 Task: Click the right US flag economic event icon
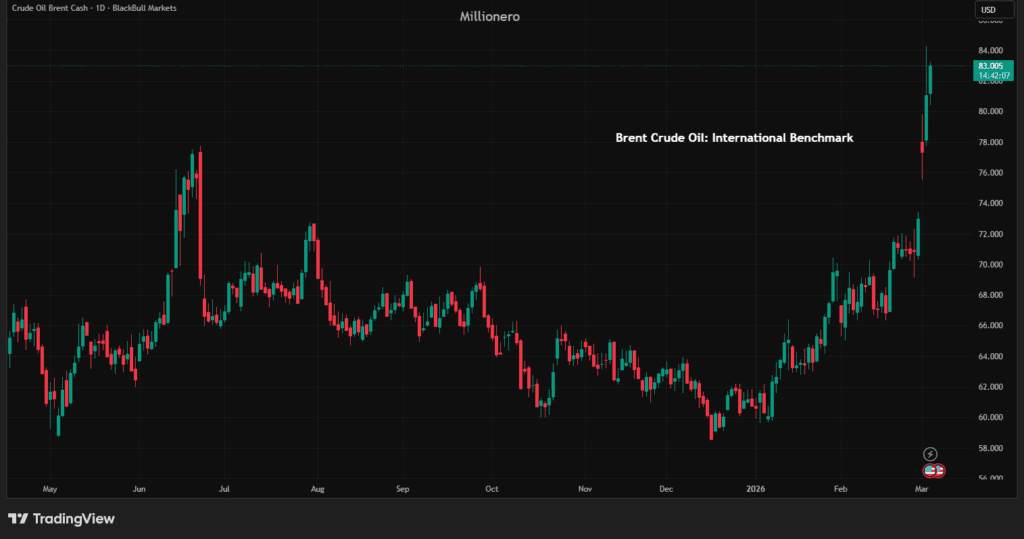pos(937,470)
